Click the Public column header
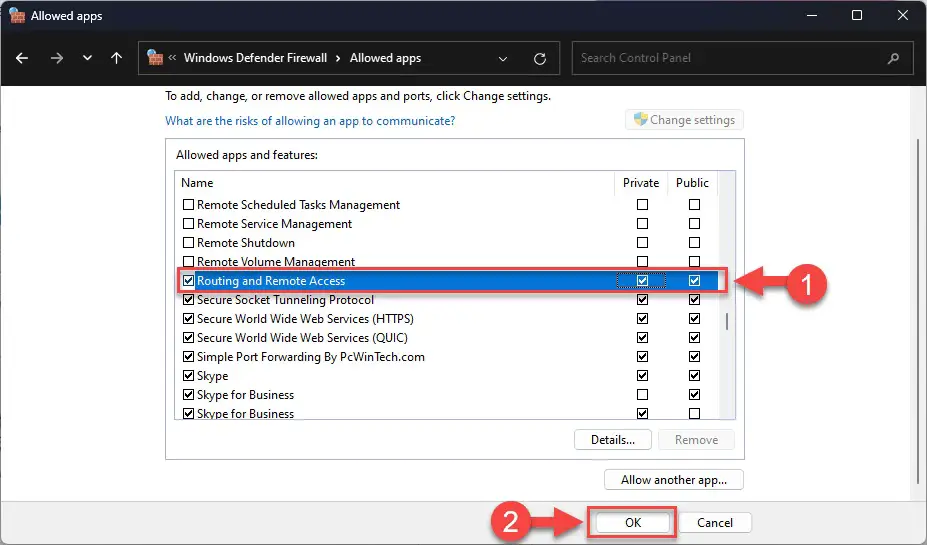Viewport: 927px width, 545px height. [x=692, y=183]
